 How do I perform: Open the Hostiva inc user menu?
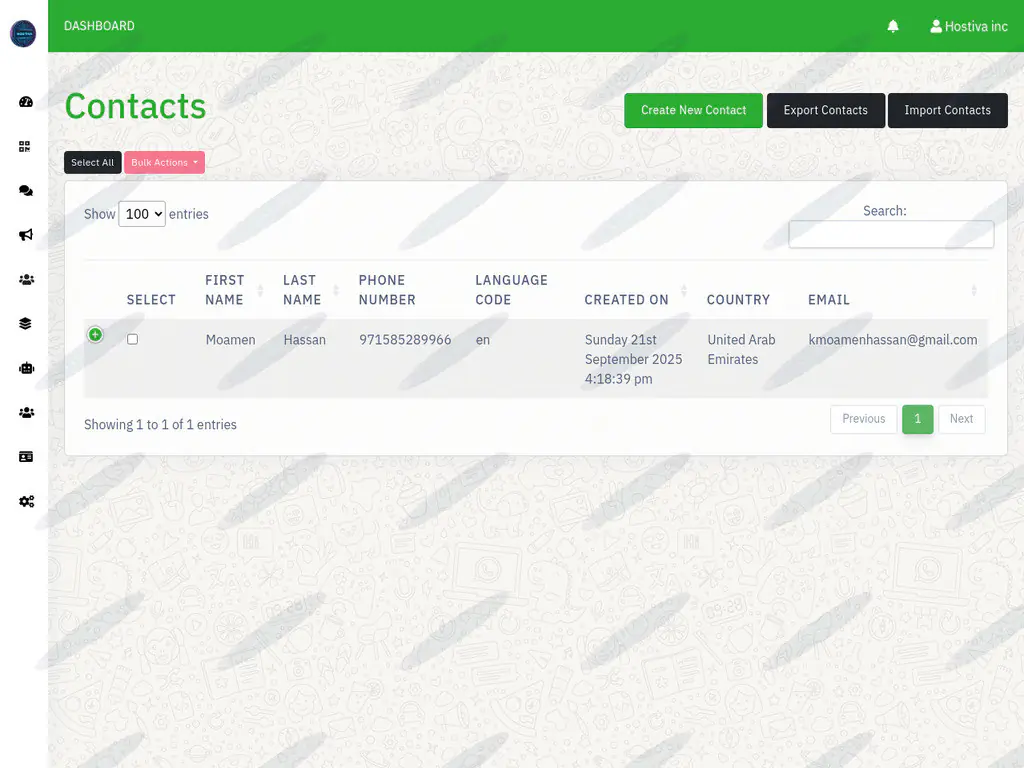coord(968,26)
